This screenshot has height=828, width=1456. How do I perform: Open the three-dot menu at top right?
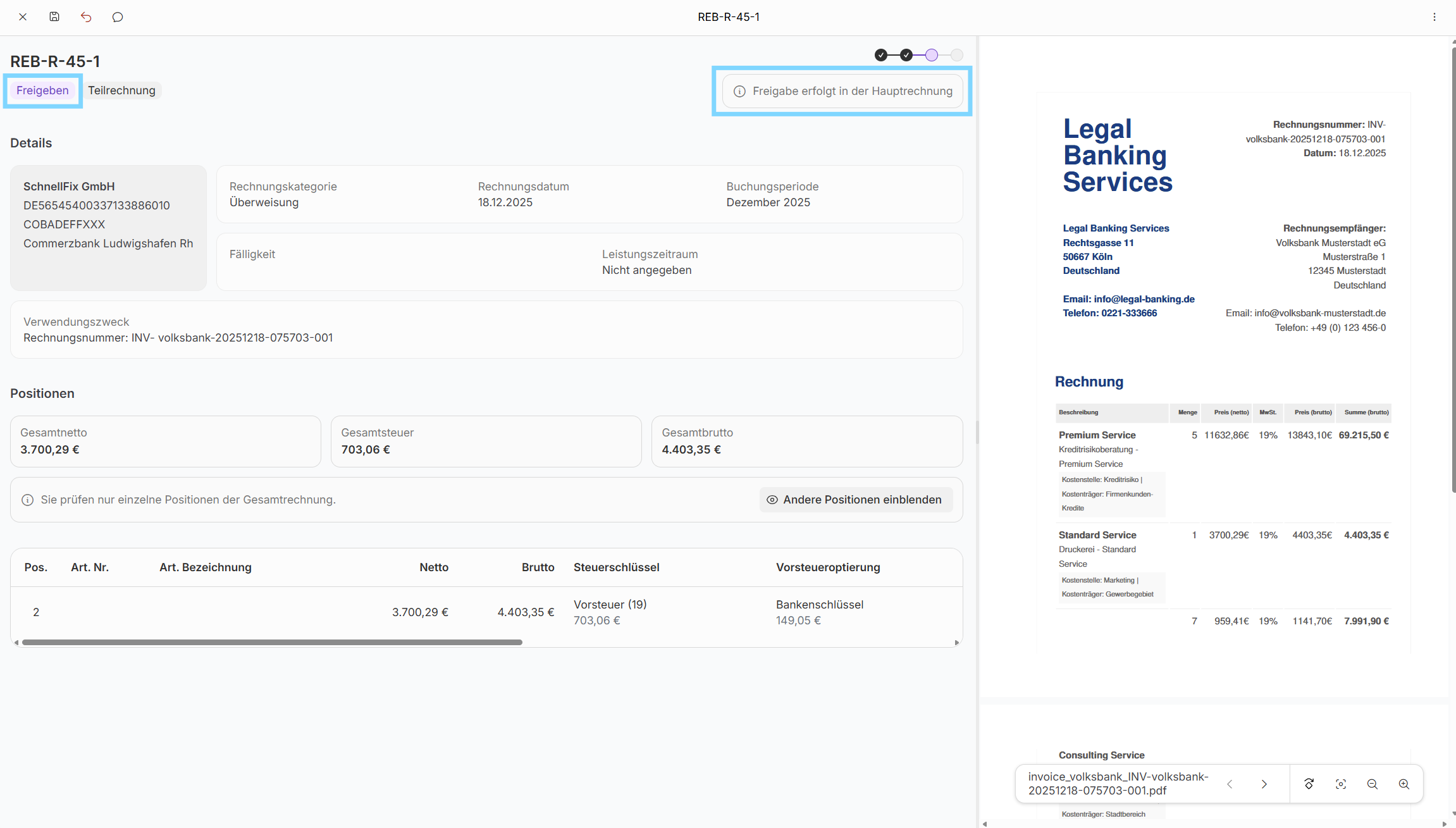[x=1434, y=17]
